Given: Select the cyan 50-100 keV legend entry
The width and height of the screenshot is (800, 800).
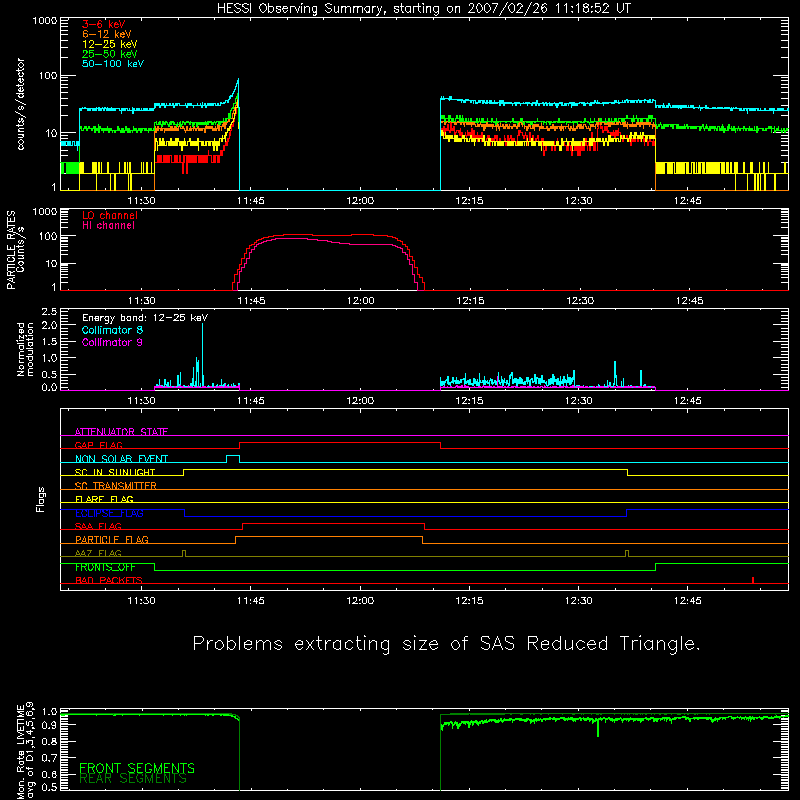Looking at the screenshot, I should click(x=113, y=64).
